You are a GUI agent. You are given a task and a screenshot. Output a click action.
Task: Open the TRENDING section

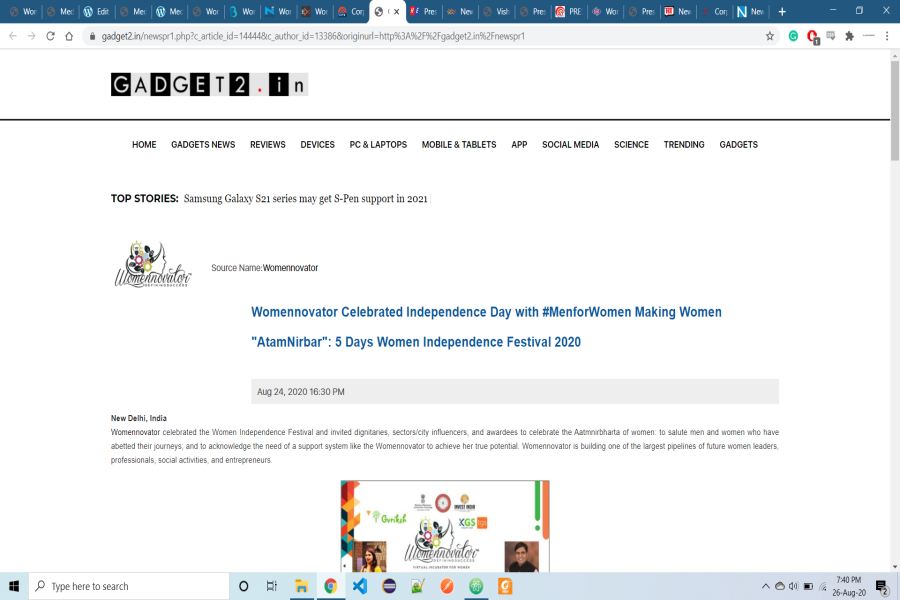point(684,145)
